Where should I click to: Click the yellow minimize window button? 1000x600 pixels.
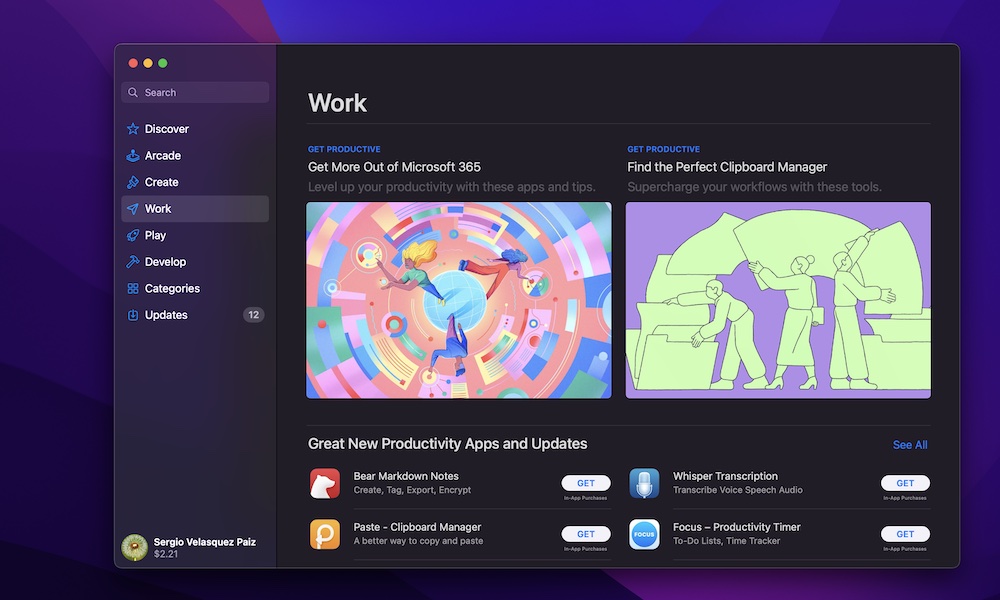(148, 63)
